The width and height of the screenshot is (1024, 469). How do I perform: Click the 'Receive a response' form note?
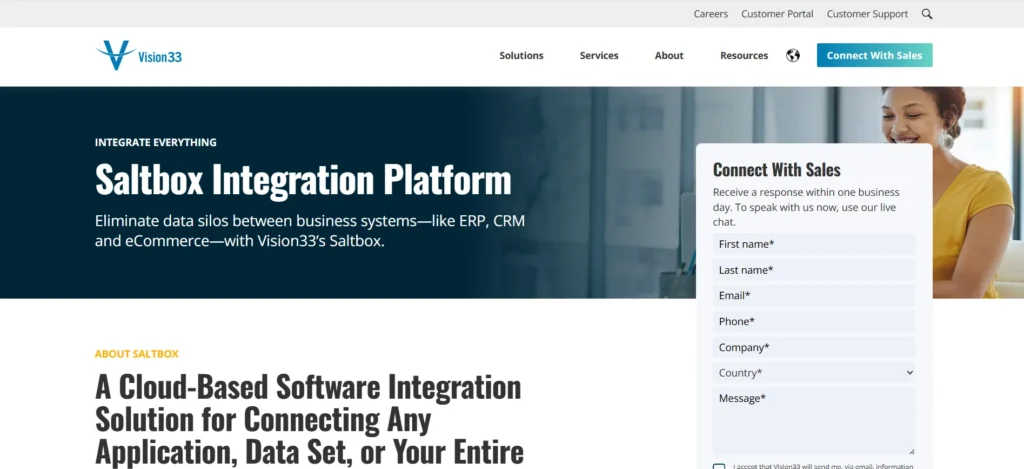pyautogui.click(x=806, y=207)
